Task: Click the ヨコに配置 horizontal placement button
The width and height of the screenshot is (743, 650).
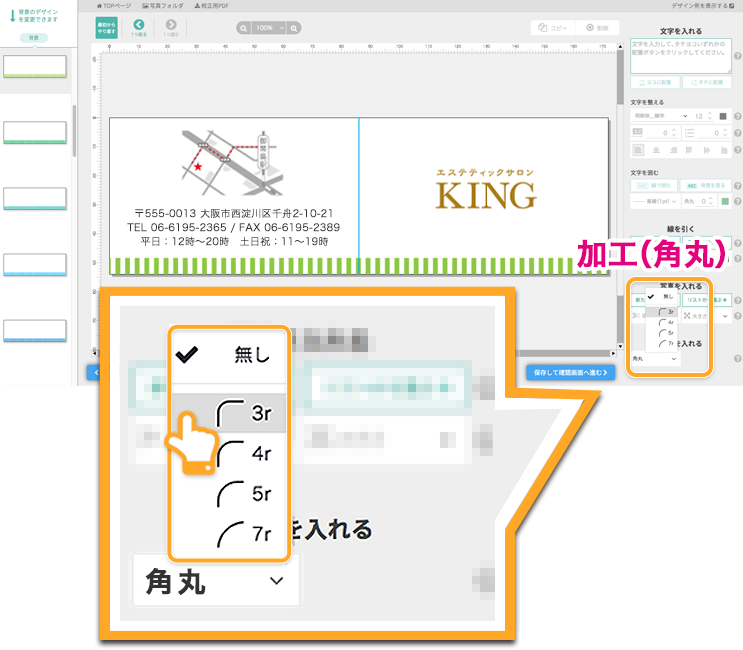Action: (x=655, y=82)
